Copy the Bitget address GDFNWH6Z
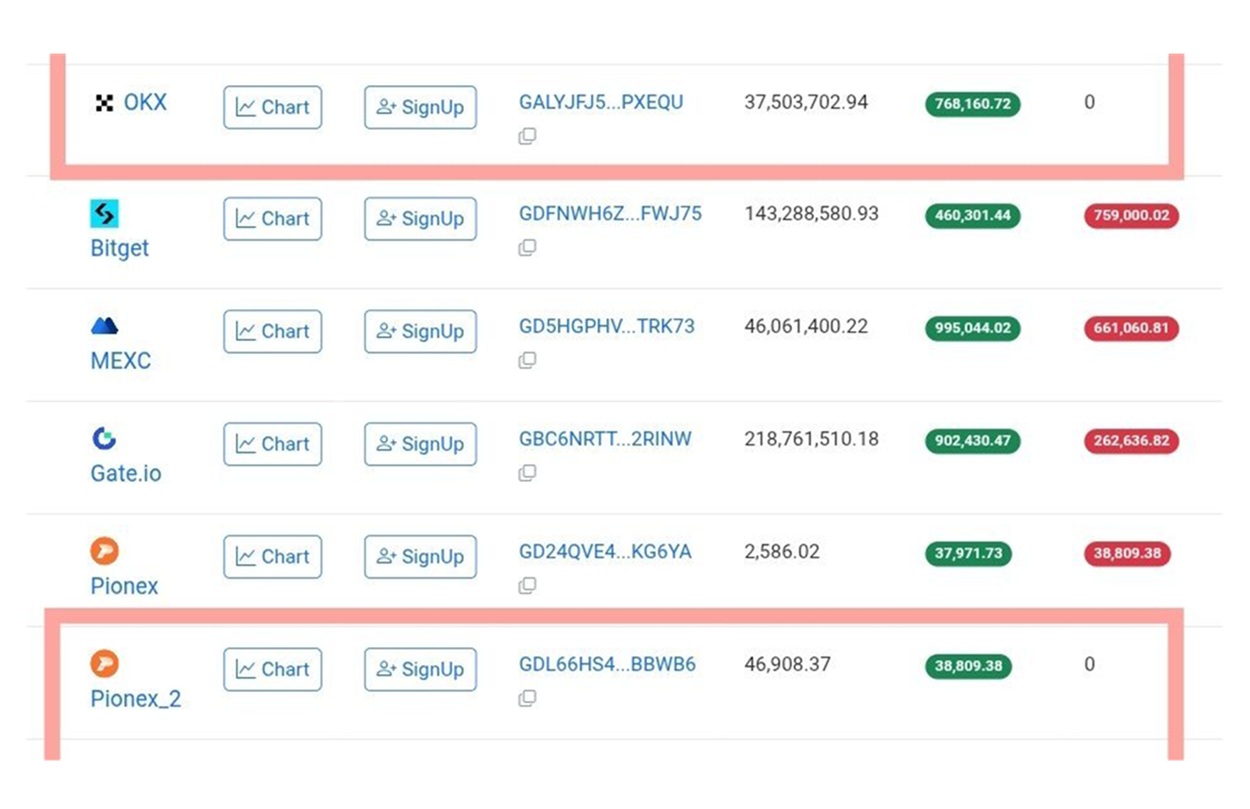Image resolution: width=1250 pixels, height=809 pixels. (x=527, y=247)
